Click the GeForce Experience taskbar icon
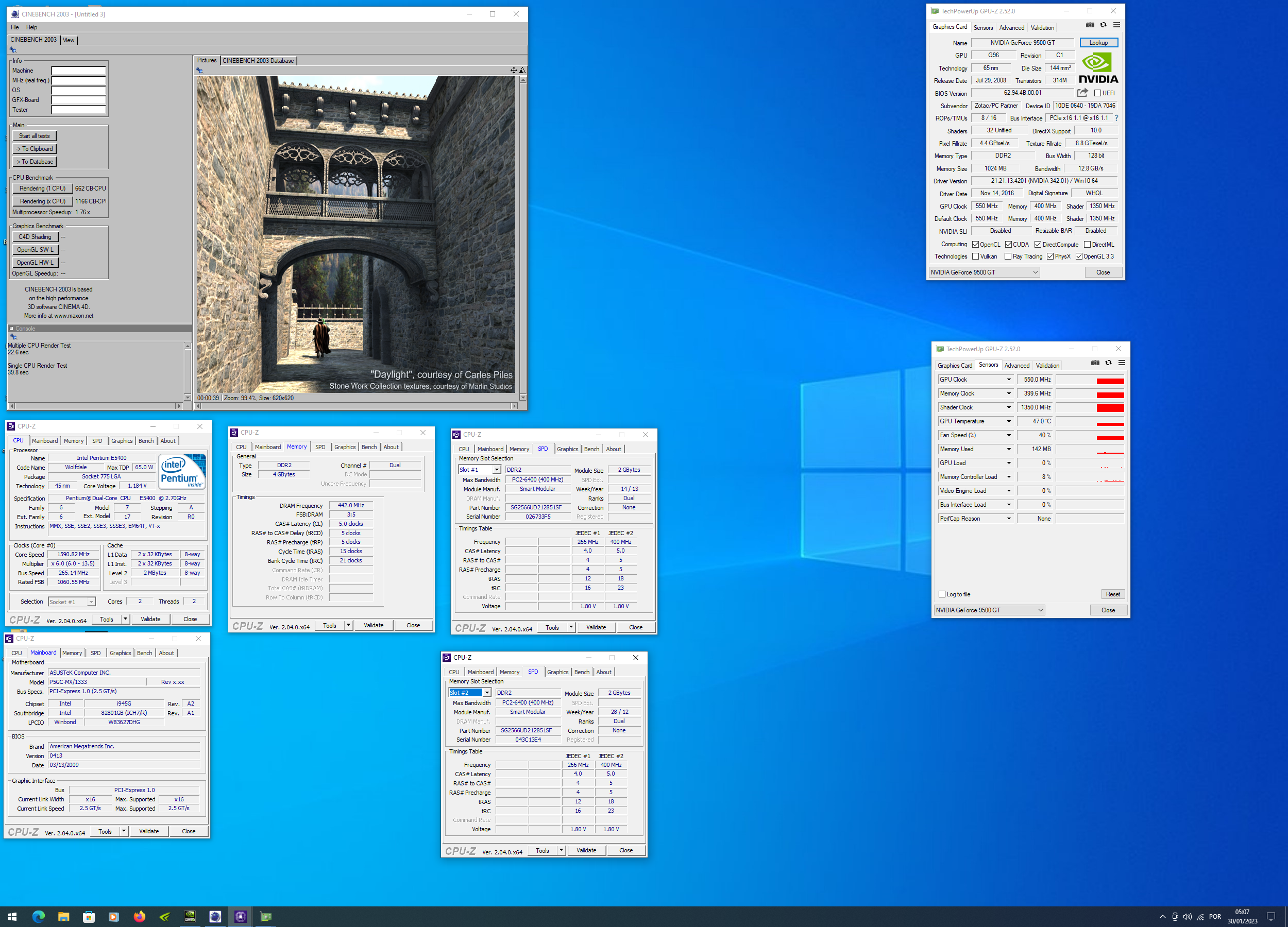The width and height of the screenshot is (1288, 927). pos(165,916)
